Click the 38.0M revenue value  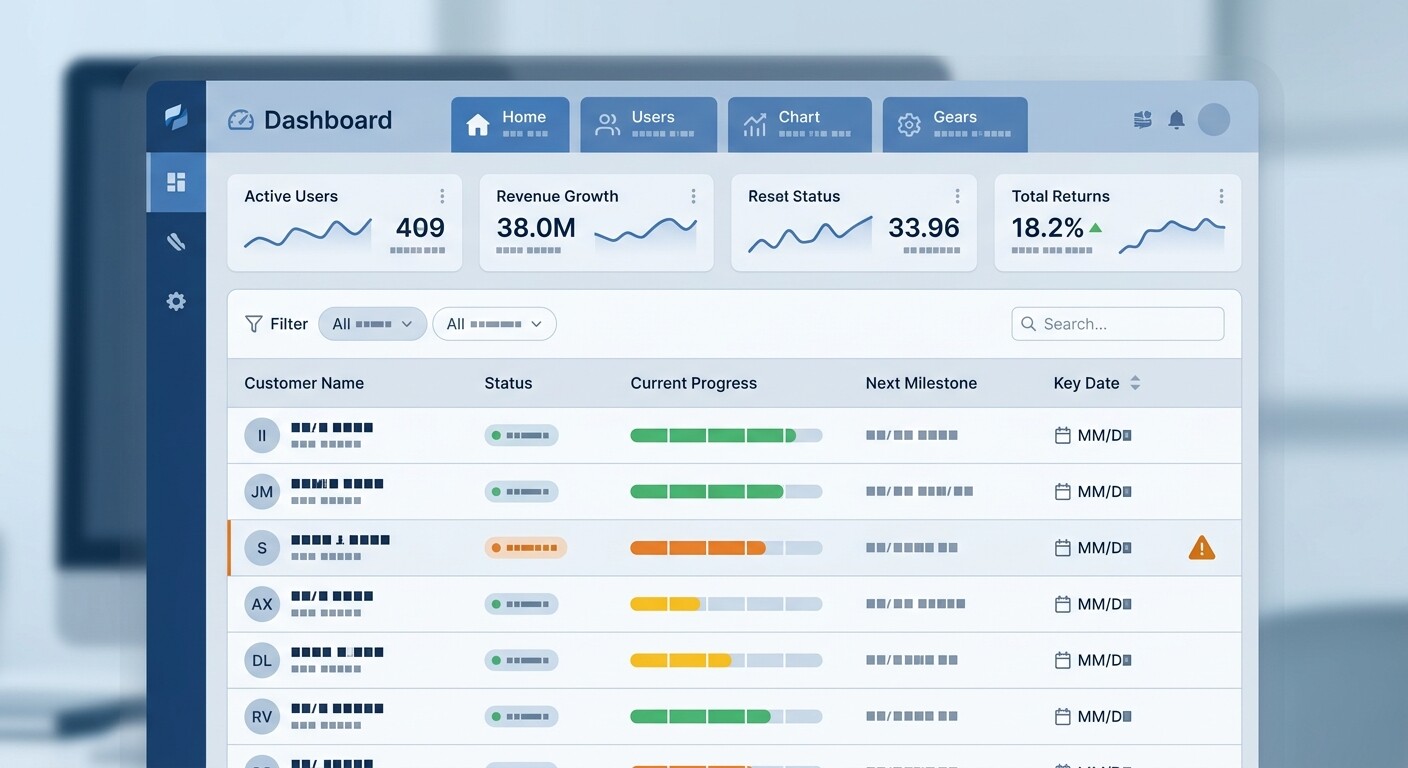[x=536, y=227]
